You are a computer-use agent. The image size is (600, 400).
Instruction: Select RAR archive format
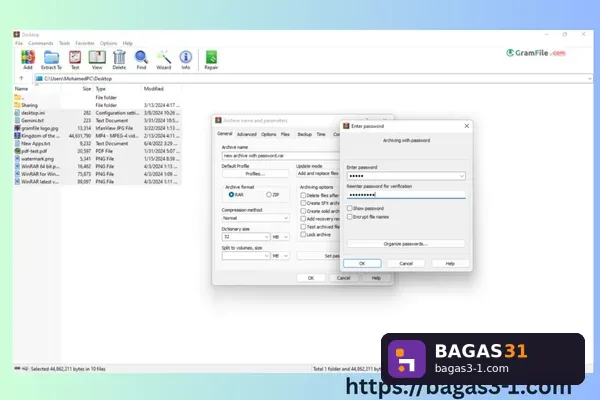pyautogui.click(x=231, y=195)
